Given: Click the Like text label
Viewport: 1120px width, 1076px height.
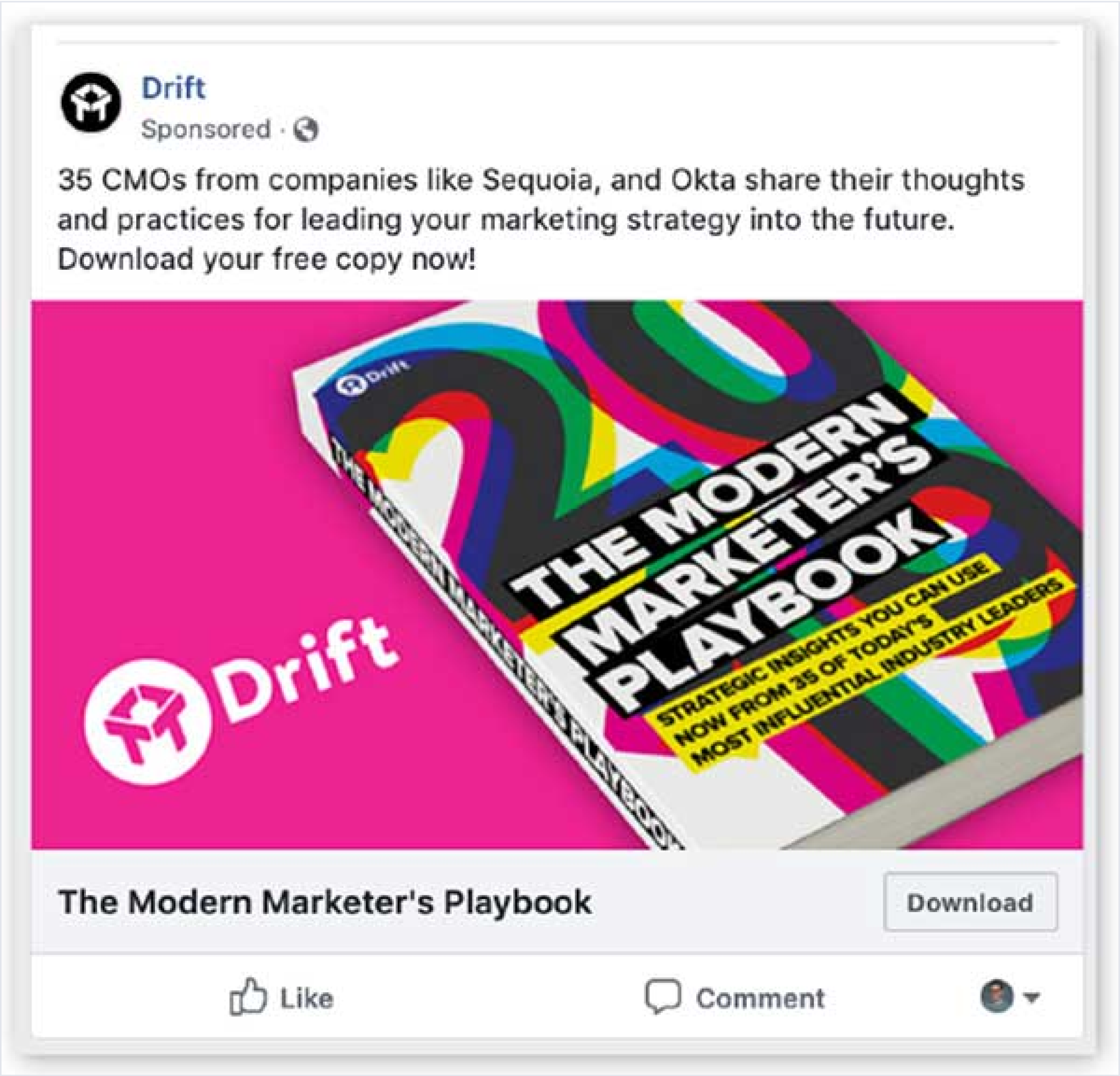Looking at the screenshot, I should [307, 998].
